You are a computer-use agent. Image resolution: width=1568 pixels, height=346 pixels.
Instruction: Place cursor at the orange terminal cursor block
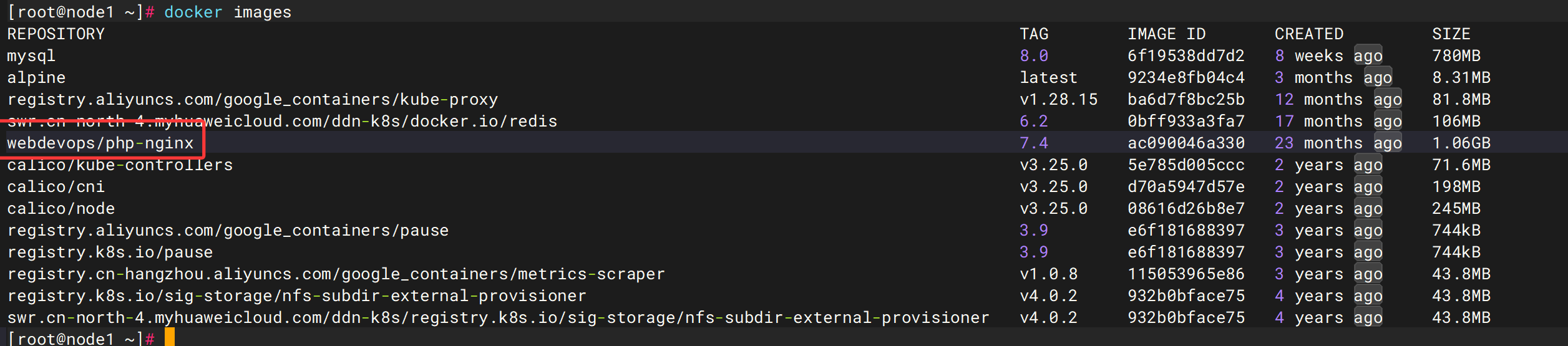click(170, 338)
